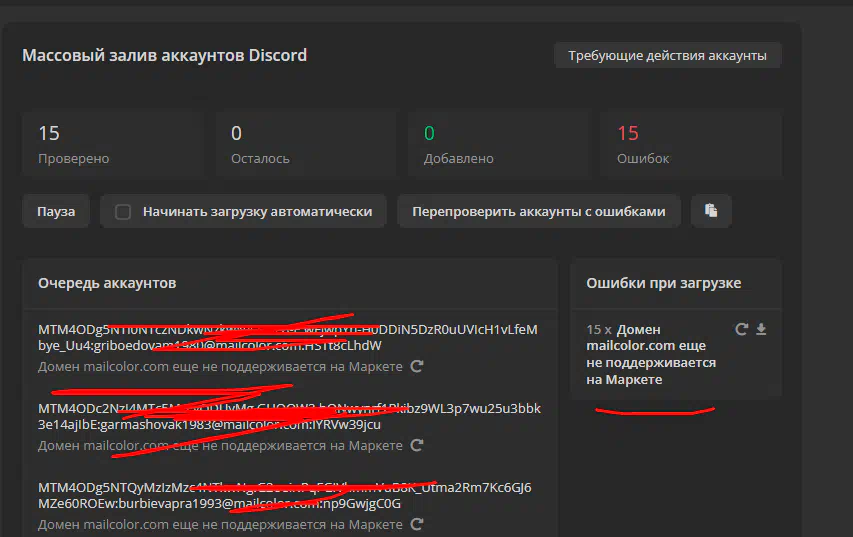853x537 pixels.
Task: Retry the griboedovam account row
Action: pos(417,366)
